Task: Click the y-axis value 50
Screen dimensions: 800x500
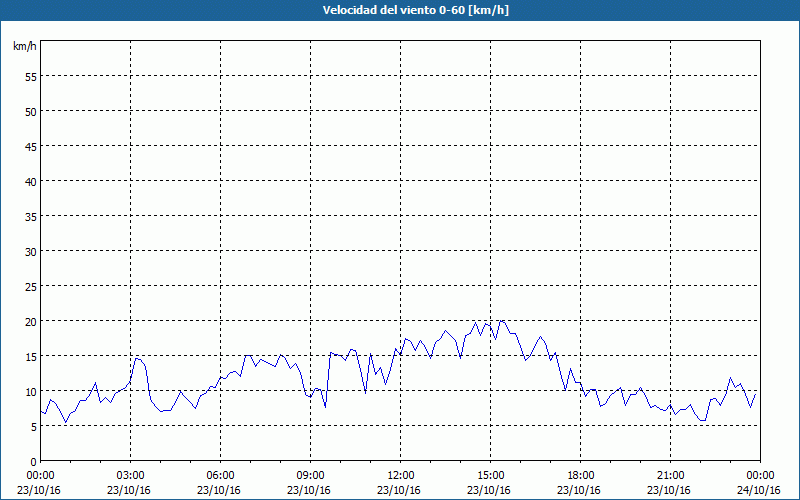Action: pos(31,111)
